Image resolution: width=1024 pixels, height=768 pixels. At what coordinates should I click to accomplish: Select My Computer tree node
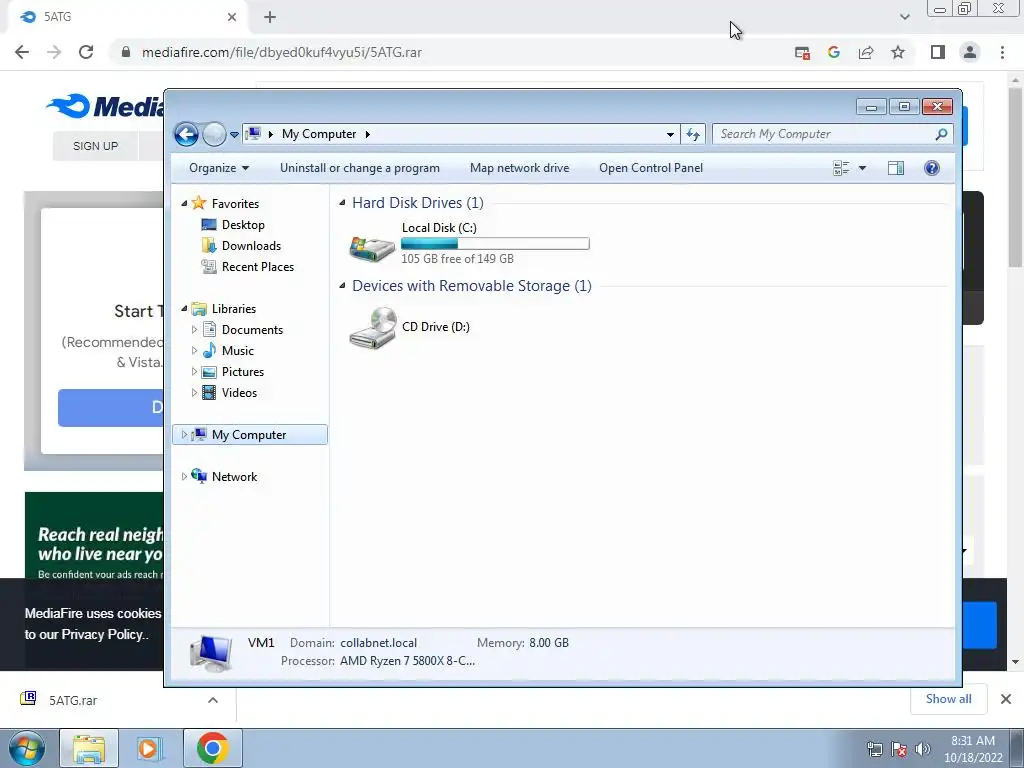[x=249, y=434]
